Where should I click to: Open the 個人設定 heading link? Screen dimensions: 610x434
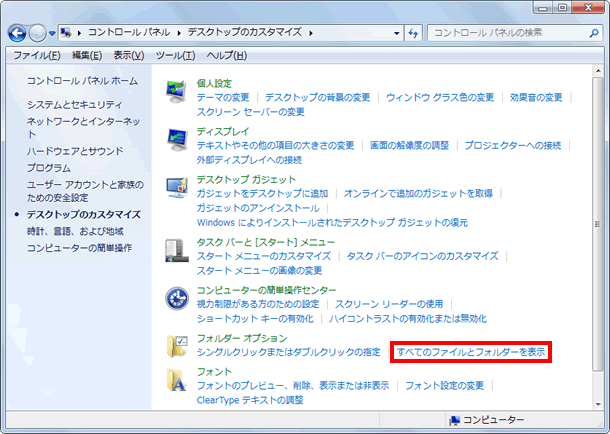(x=214, y=83)
